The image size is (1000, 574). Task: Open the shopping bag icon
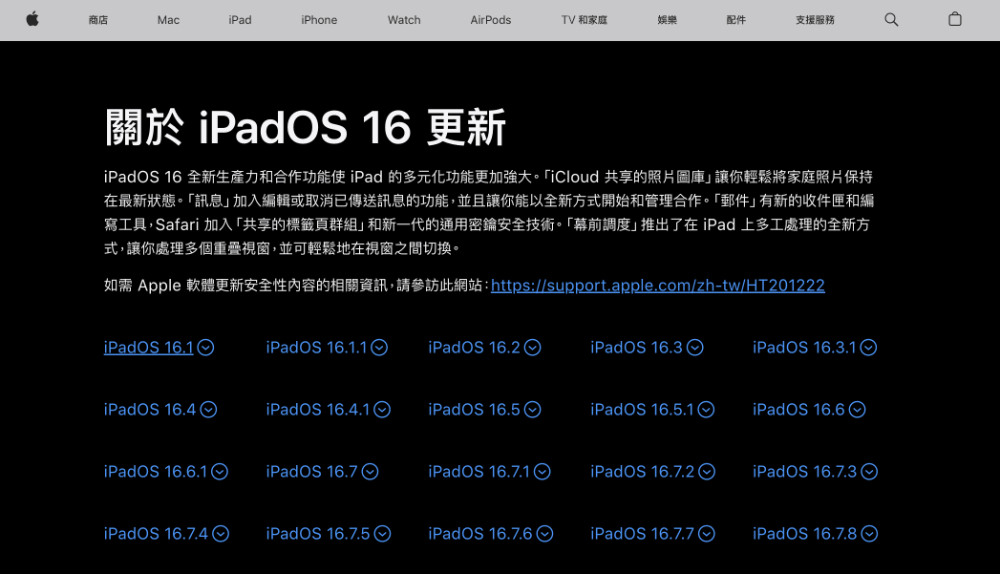[x=955, y=19]
